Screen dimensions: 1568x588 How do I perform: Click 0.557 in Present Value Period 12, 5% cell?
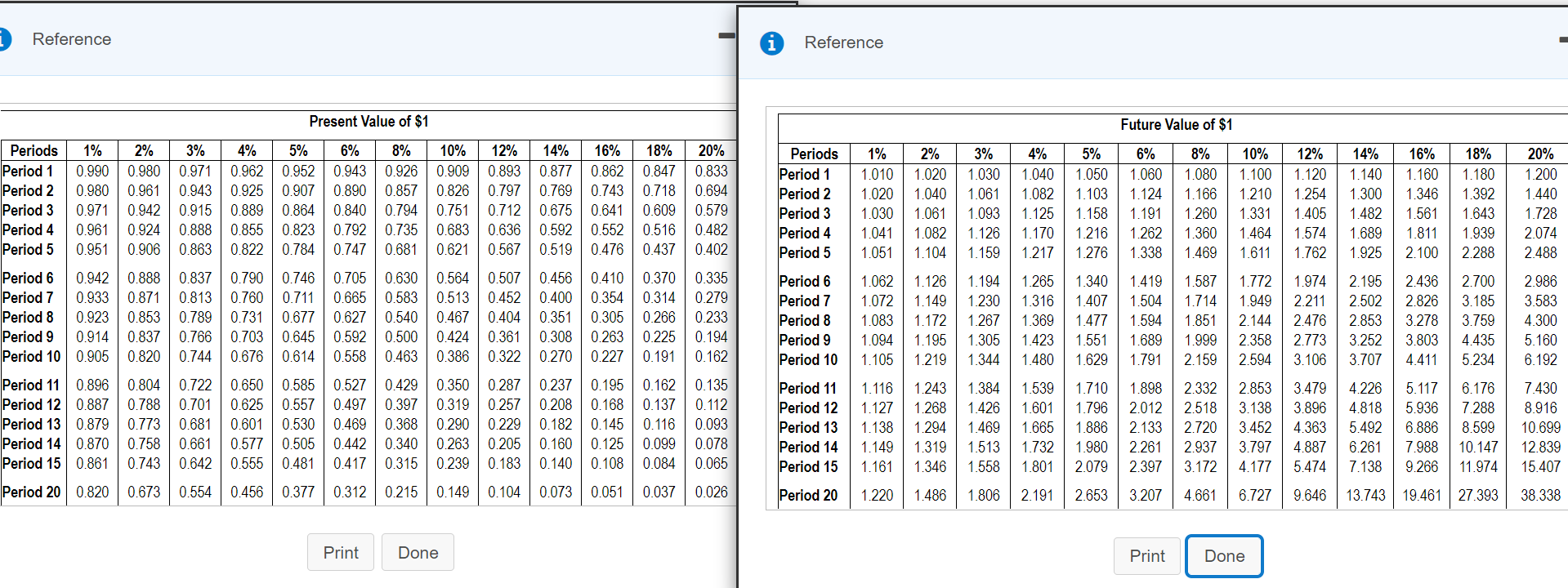298,404
